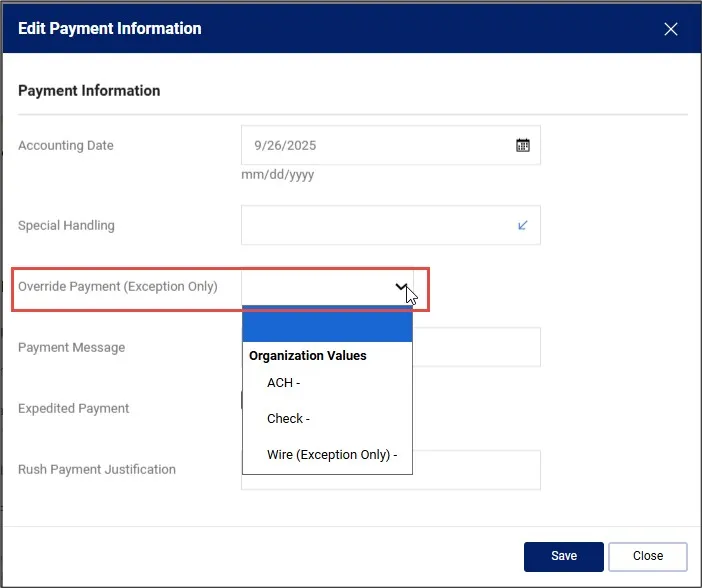This screenshot has height=588, width=702.
Task: Click the Payment Information heading
Action: (x=89, y=90)
